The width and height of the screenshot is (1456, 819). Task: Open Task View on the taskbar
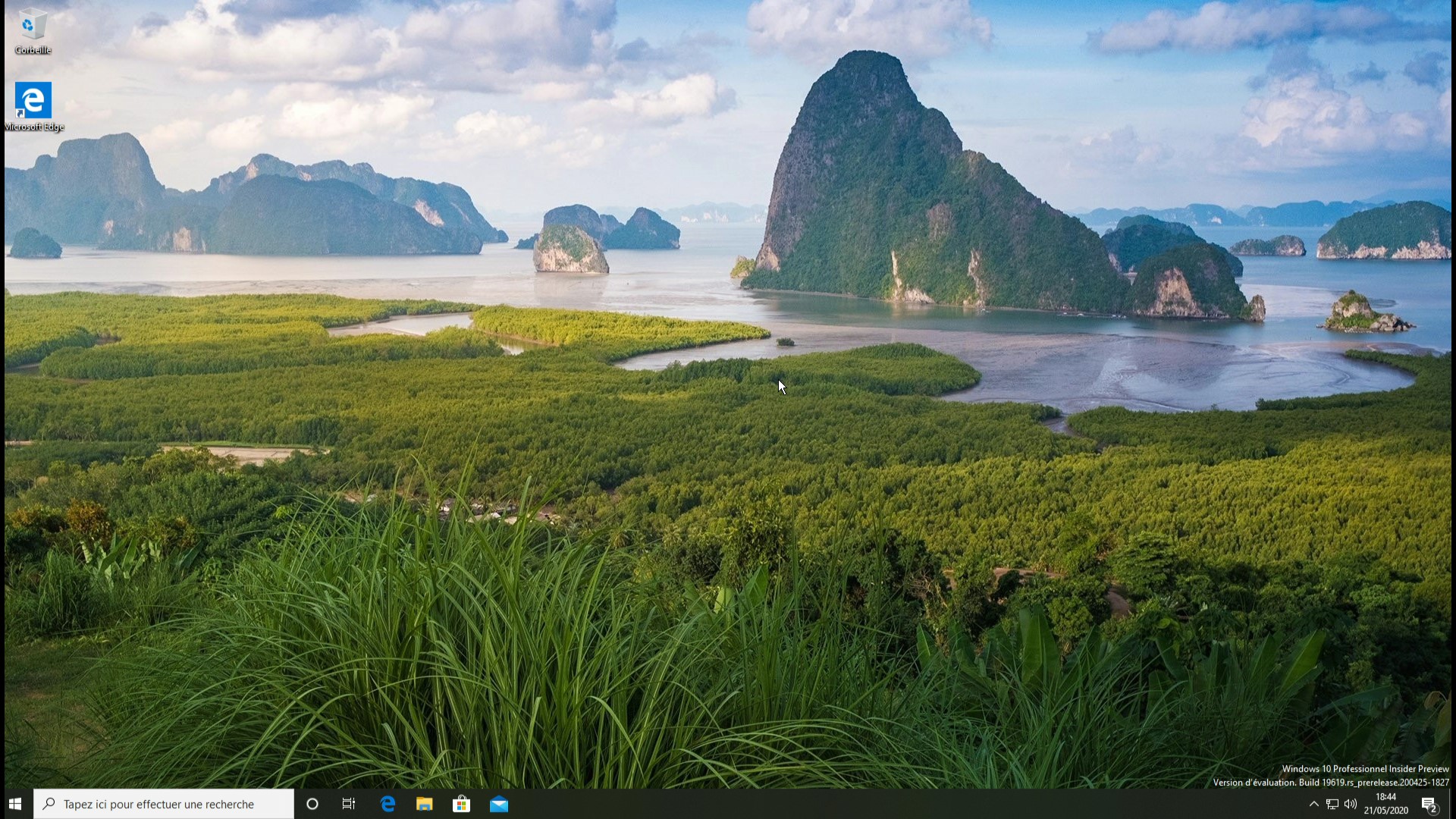[349, 804]
